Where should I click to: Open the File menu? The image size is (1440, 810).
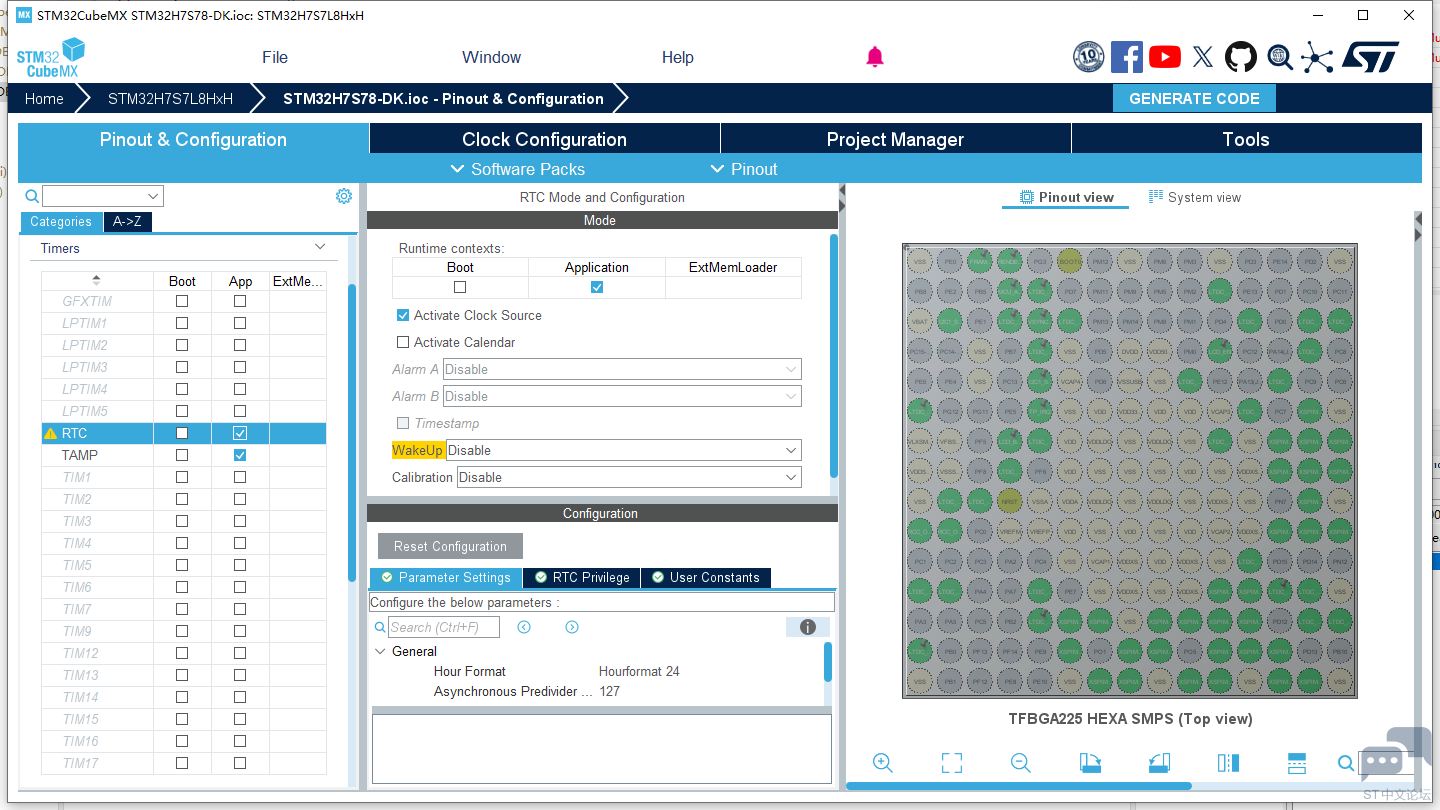(x=275, y=57)
